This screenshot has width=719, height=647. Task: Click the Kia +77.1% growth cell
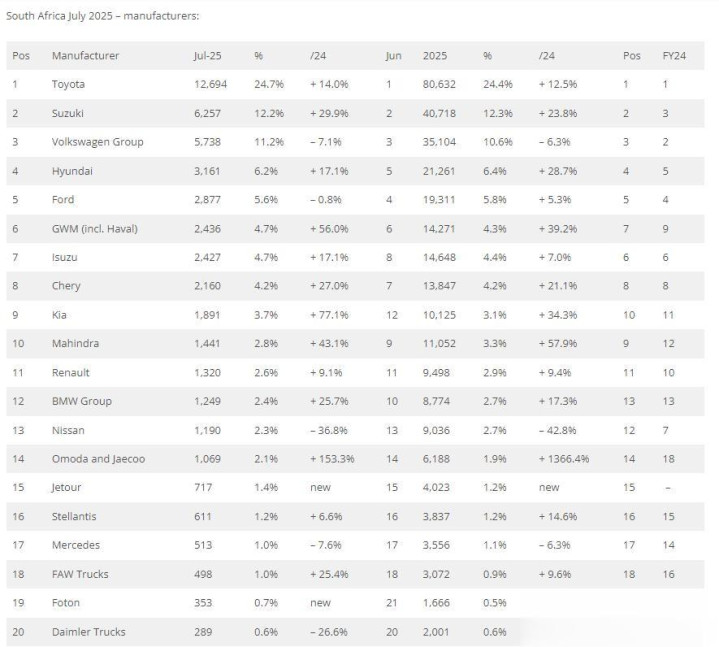point(329,315)
